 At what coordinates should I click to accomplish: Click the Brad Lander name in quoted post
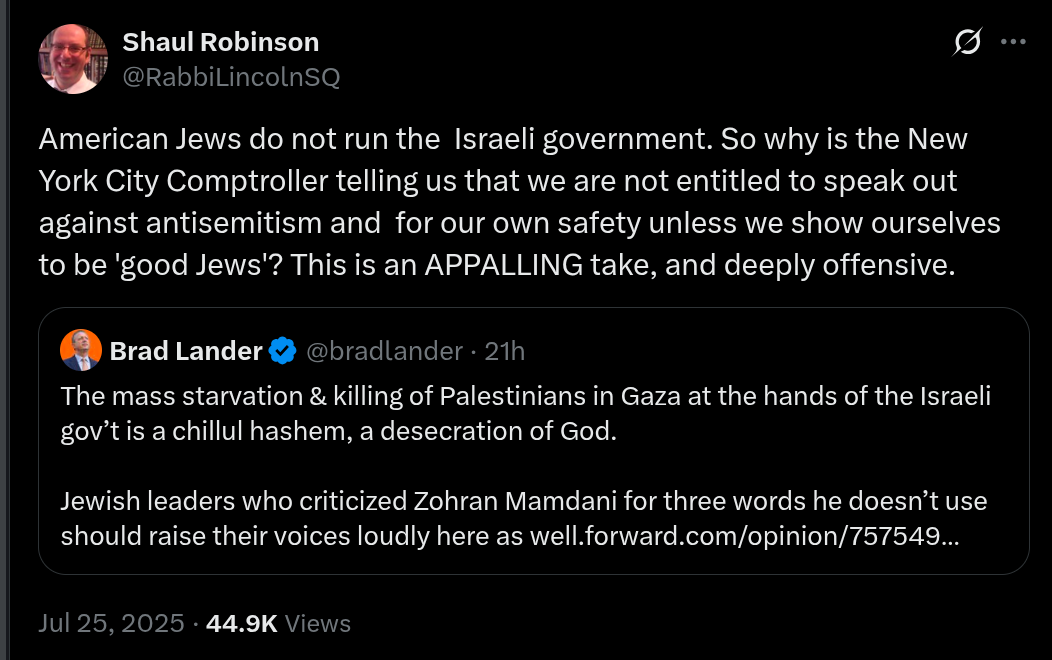tap(186, 351)
